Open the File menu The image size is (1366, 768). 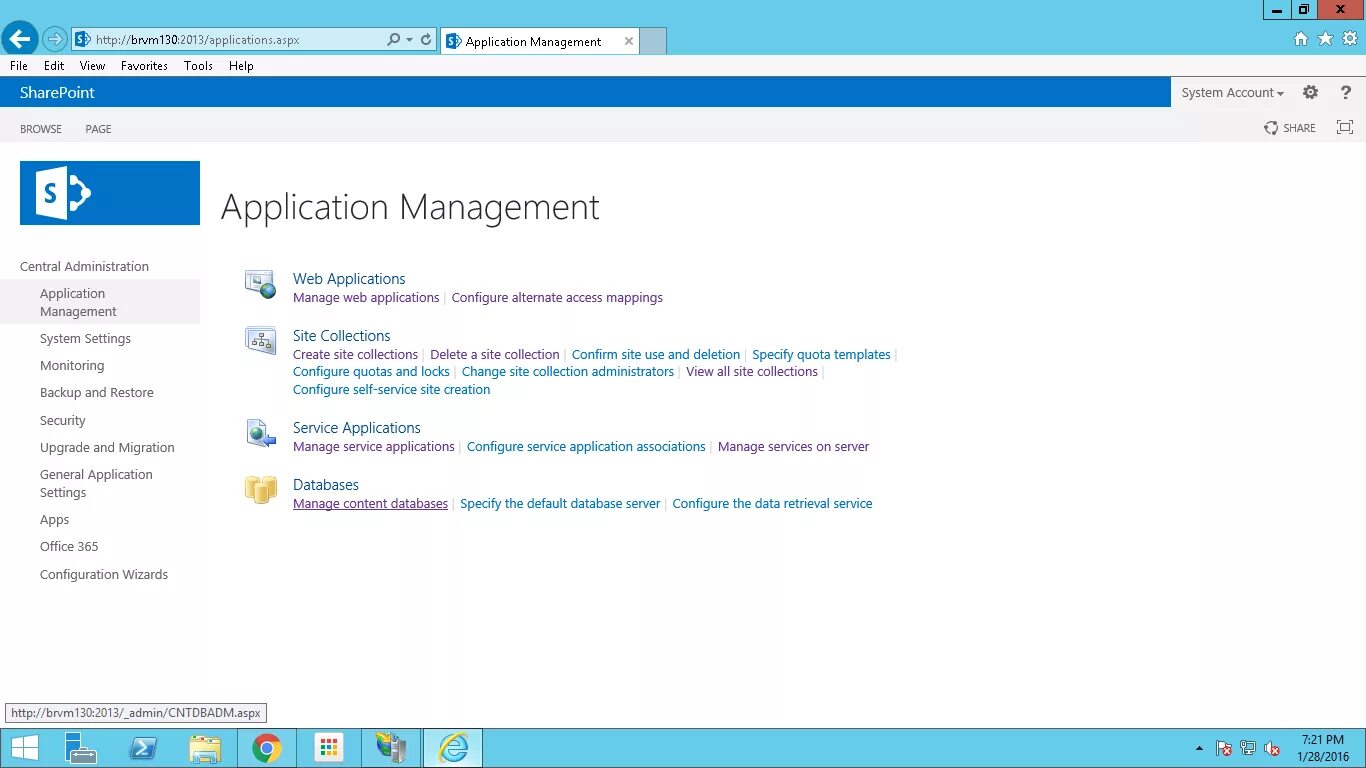(19, 65)
